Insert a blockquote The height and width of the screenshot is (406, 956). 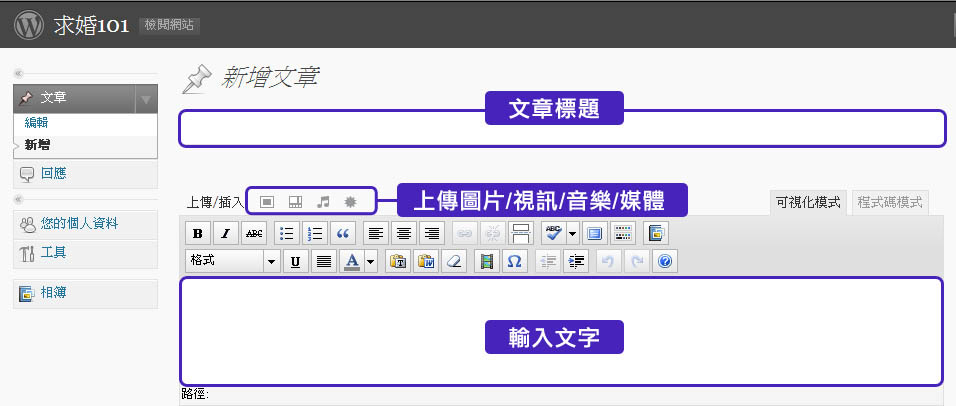coord(343,234)
